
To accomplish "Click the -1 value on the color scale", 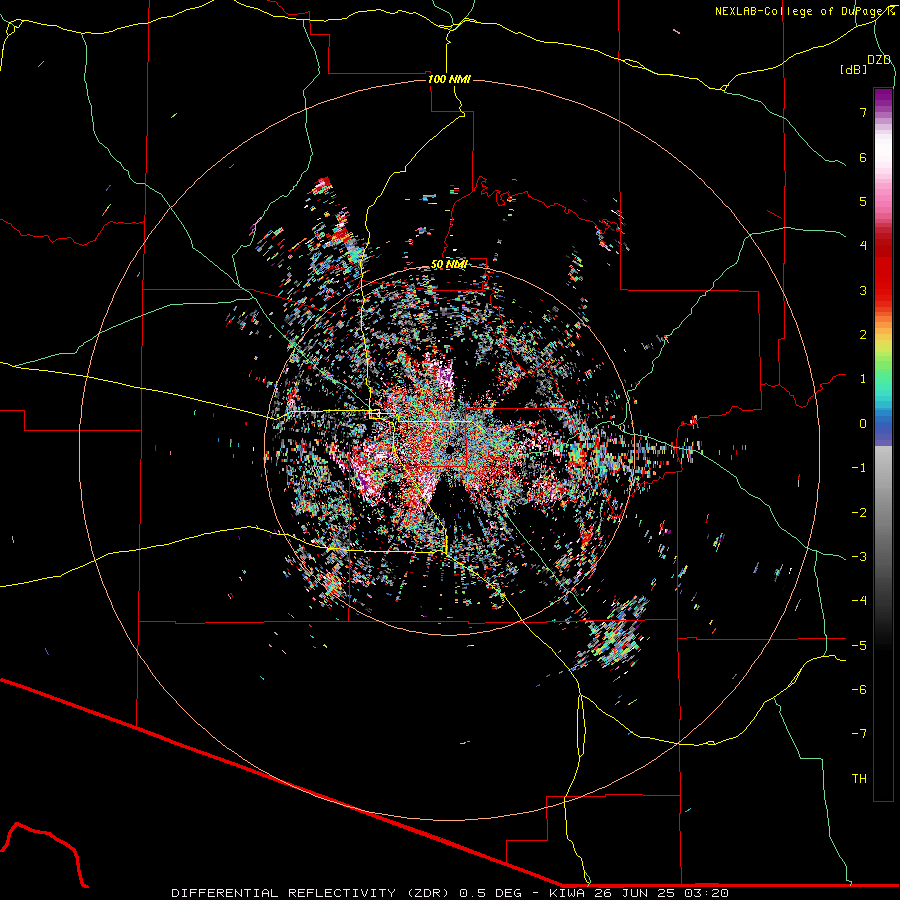I will (x=859, y=468).
